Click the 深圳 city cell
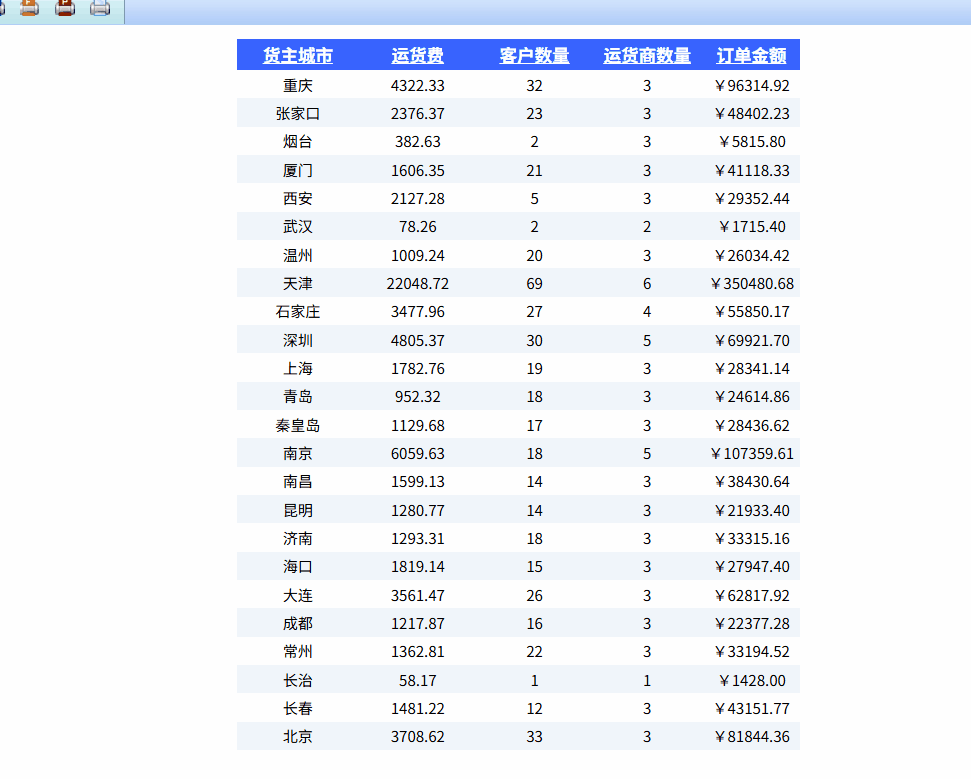Viewport: 971px width, 779px height. point(298,341)
